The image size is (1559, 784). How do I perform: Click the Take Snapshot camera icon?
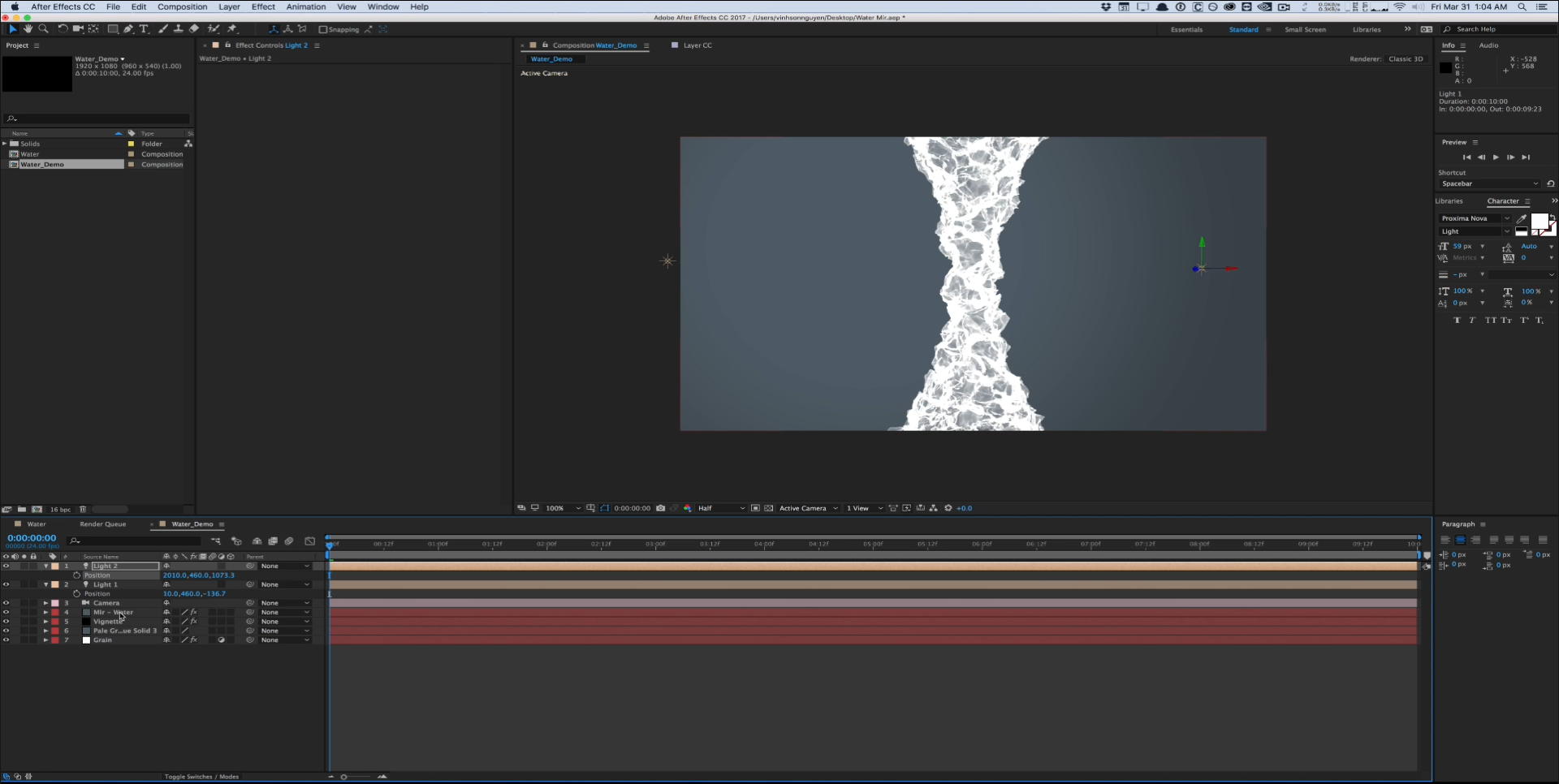click(661, 508)
